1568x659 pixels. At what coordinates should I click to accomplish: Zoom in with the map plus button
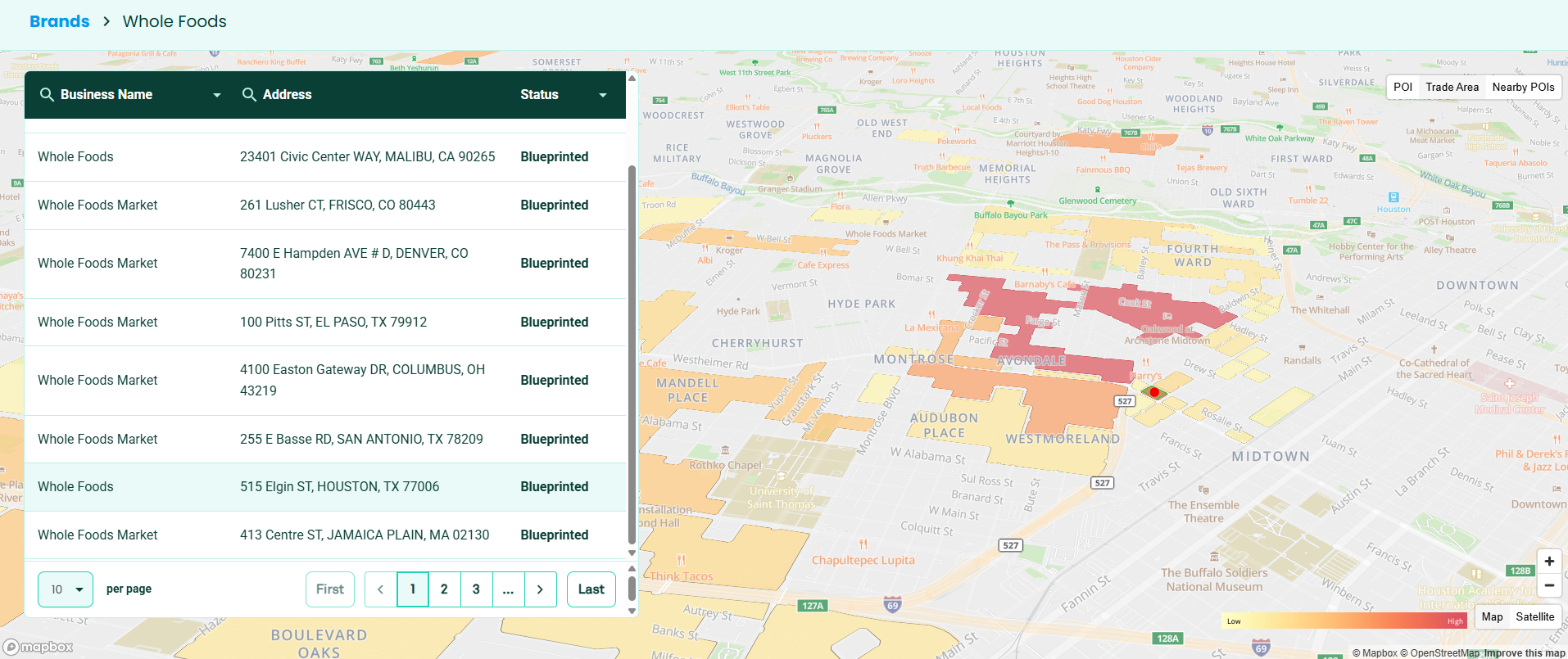point(1548,562)
